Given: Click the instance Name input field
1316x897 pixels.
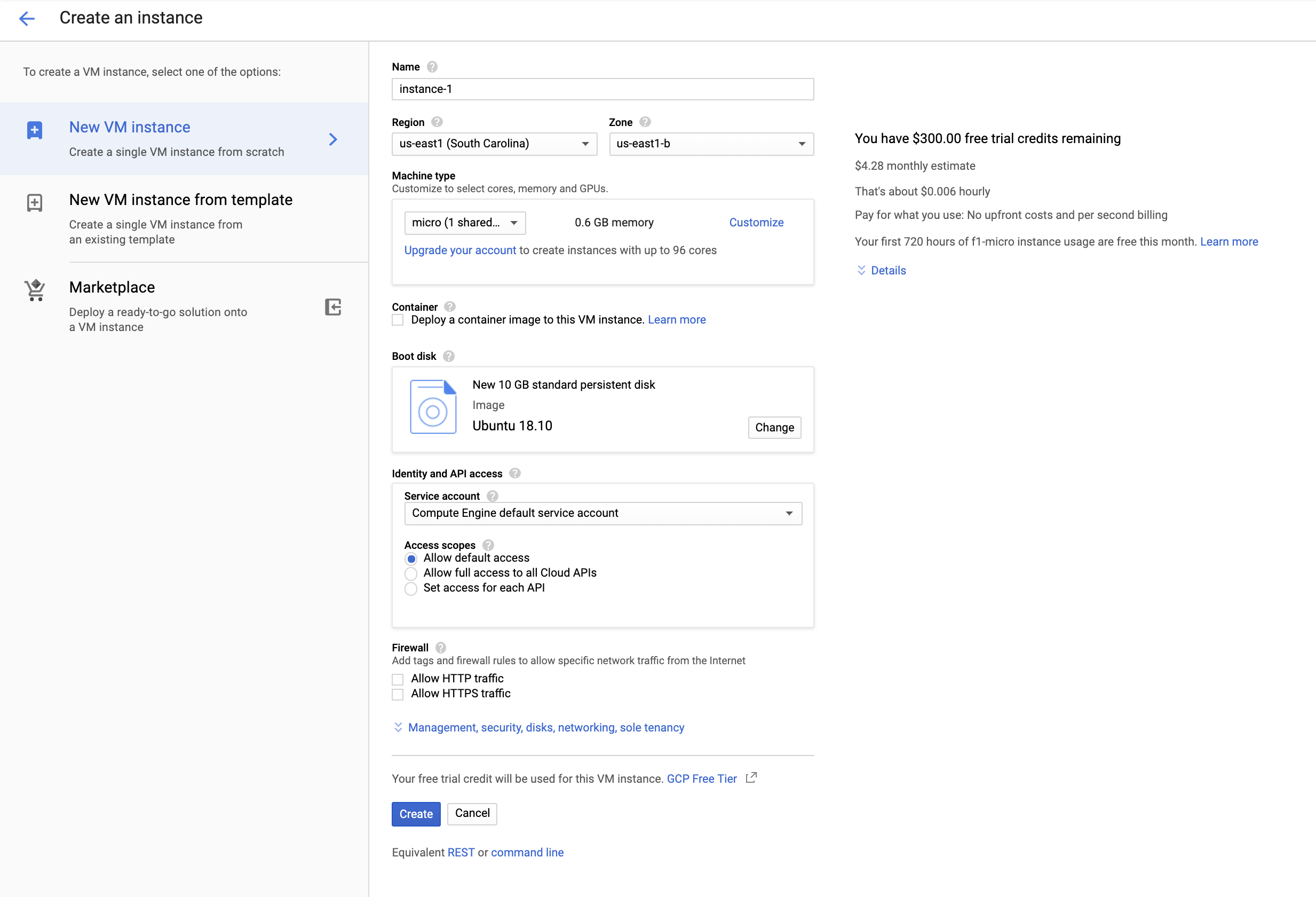Looking at the screenshot, I should pos(602,89).
